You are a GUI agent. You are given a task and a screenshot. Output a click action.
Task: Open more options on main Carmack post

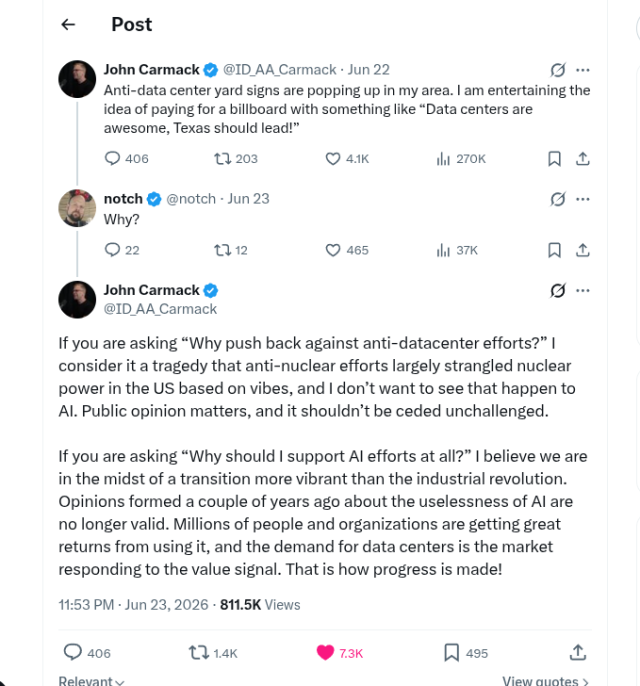[x=583, y=290]
